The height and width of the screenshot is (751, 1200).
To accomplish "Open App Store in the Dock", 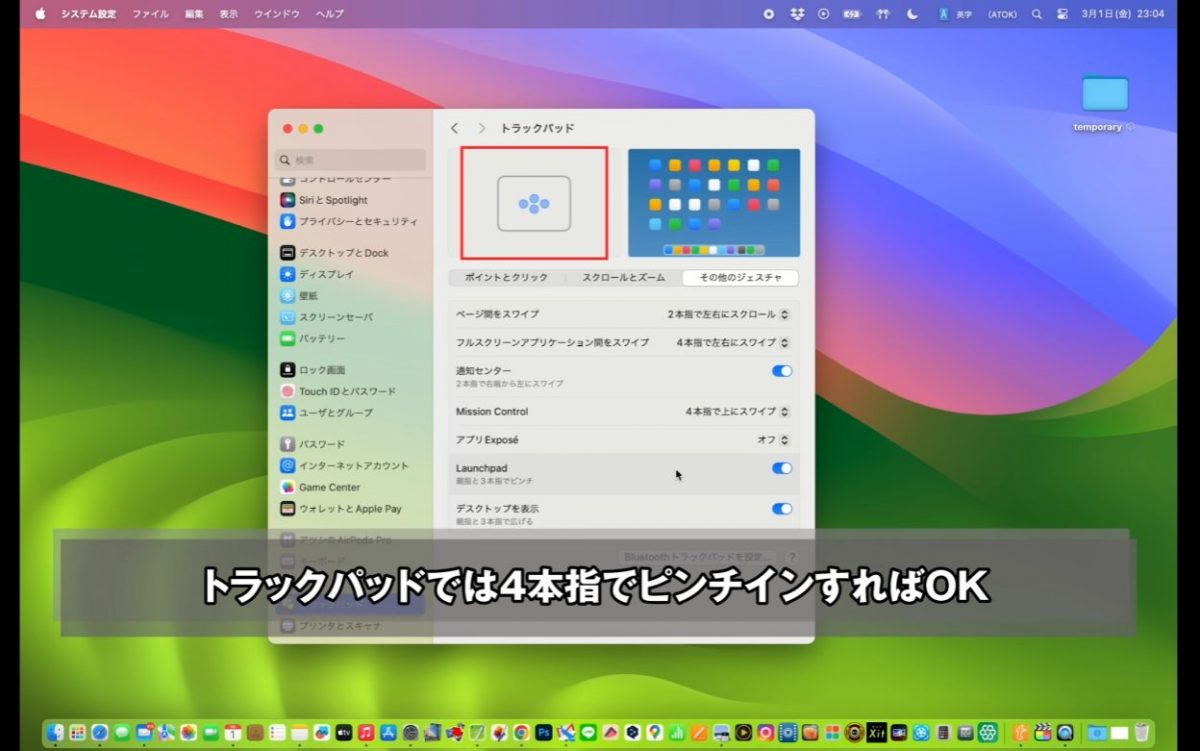I will pyautogui.click(x=388, y=732).
